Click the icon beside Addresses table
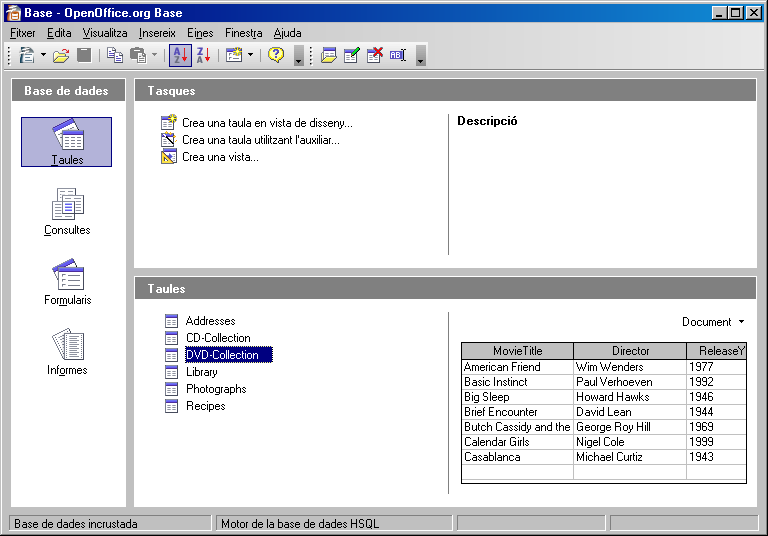768x536 pixels. pyautogui.click(x=171, y=321)
